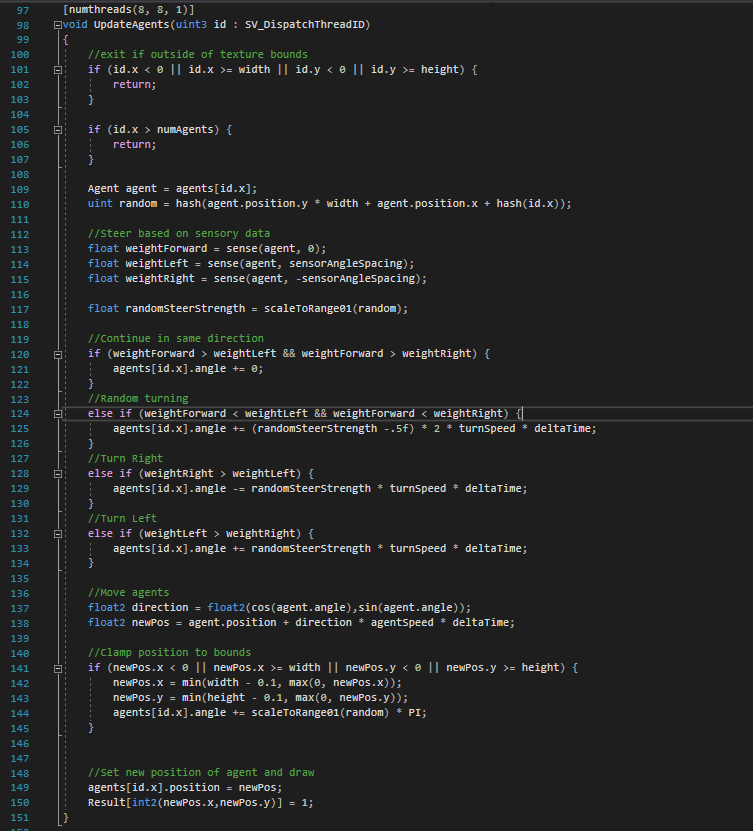Viewport: 753px width, 831px height.
Task: Place cursor in Result assignment on line 150
Action: [108, 803]
